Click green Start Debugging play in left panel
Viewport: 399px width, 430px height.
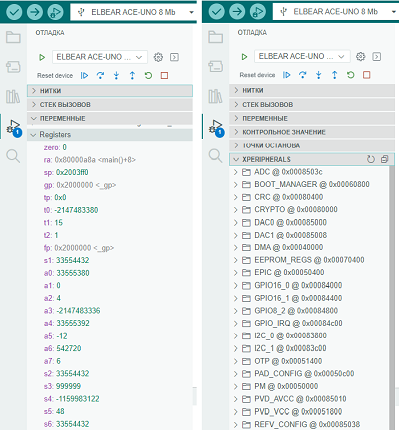42,57
